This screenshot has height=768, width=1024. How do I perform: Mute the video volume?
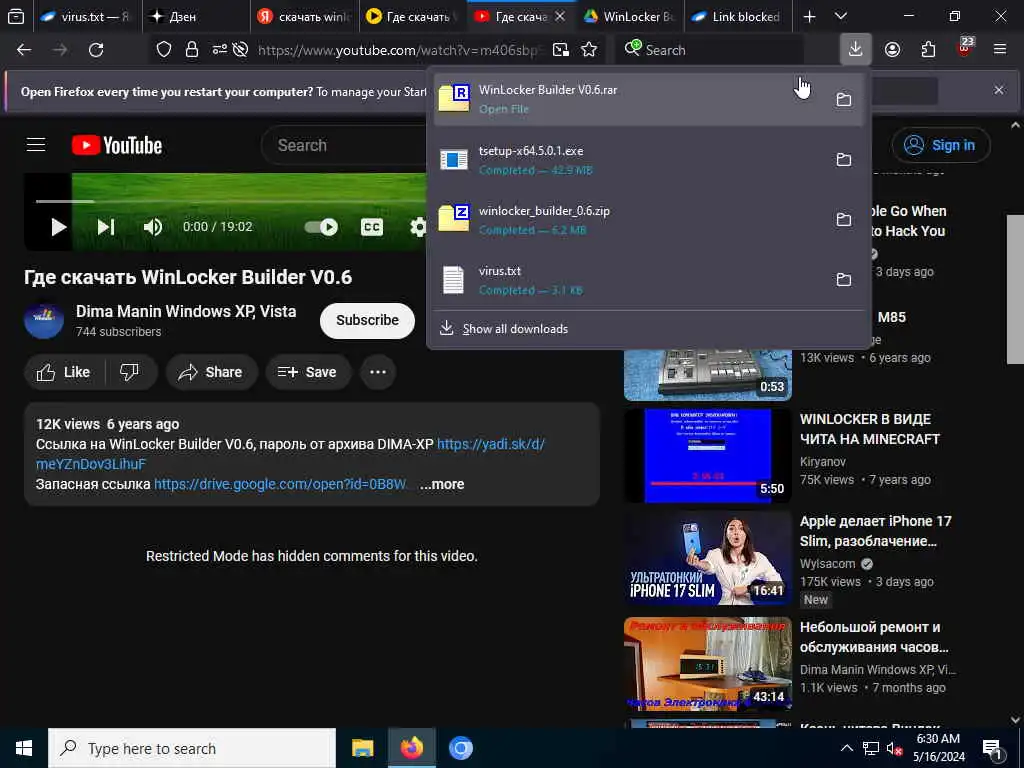pos(152,227)
